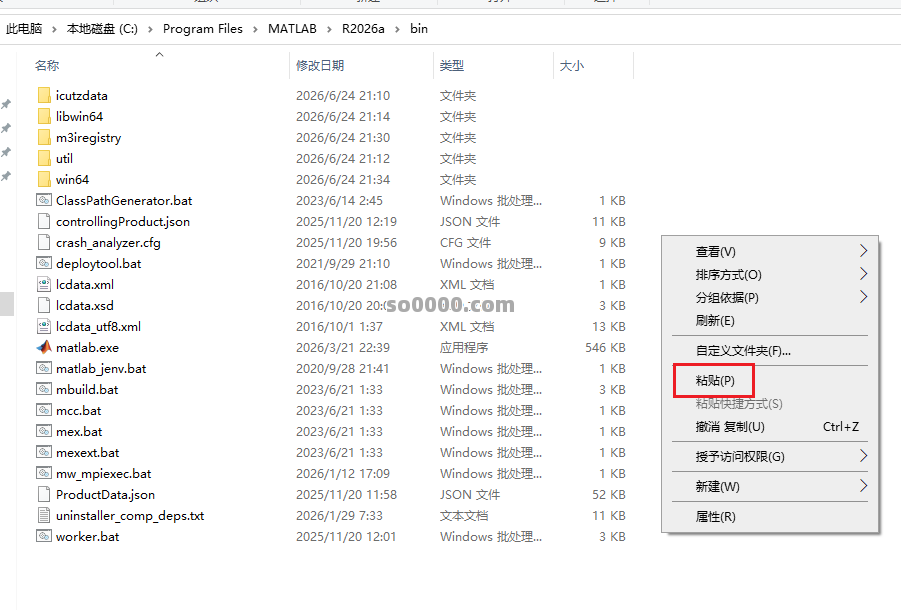Click the 546 KB size cell
Screen dimensions: 901x610
pos(605,348)
